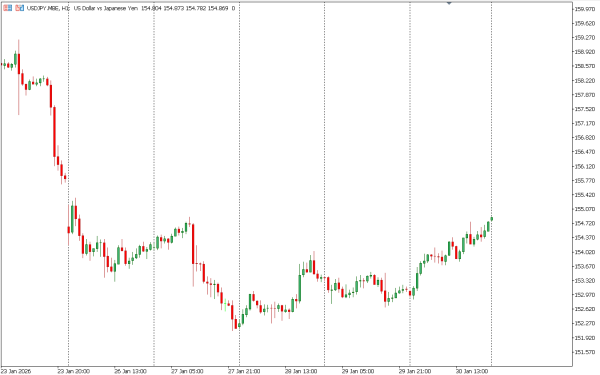Select the 27 Jan 21:00 time label

pyautogui.click(x=244, y=371)
